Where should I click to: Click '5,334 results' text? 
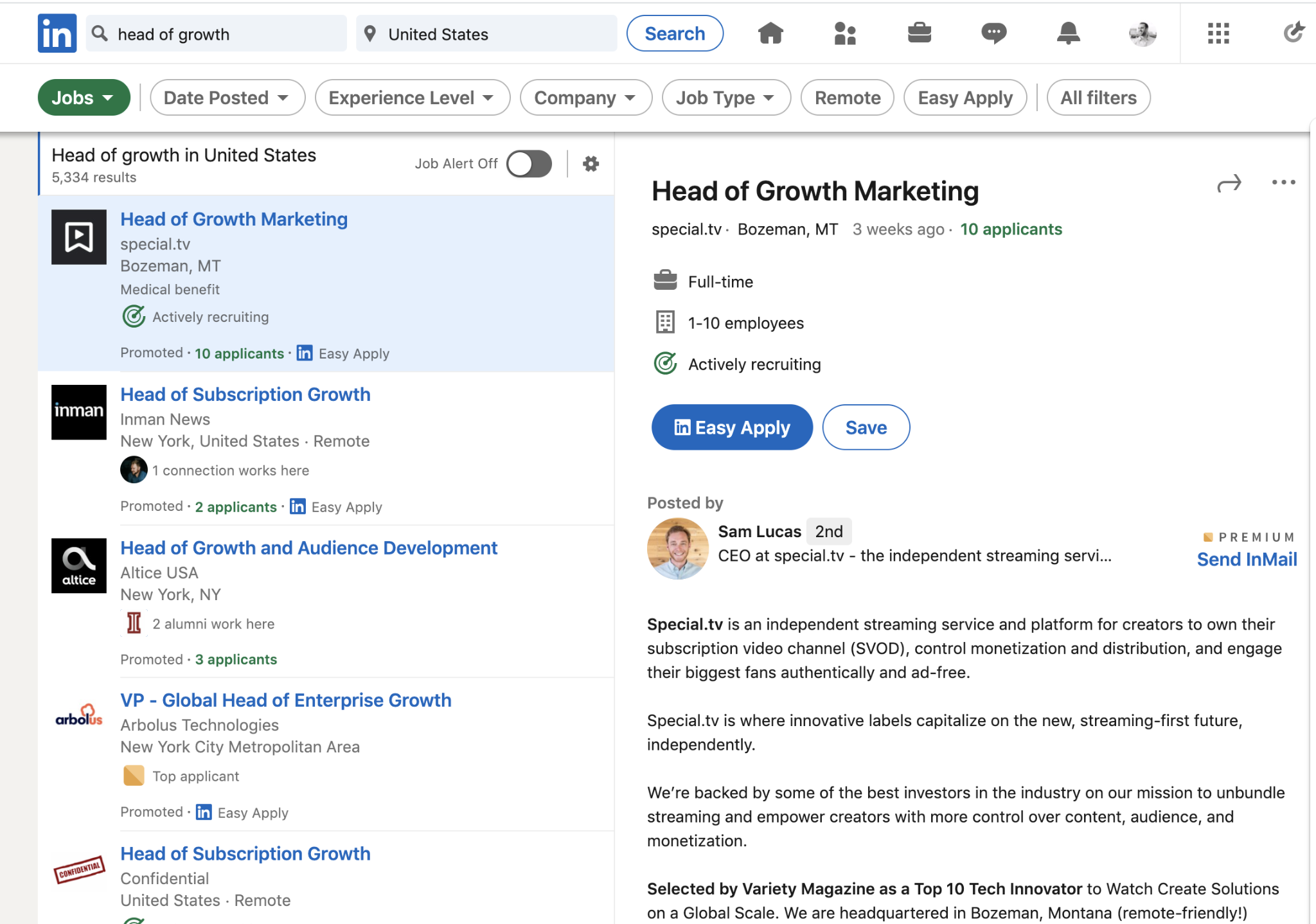coord(94,177)
